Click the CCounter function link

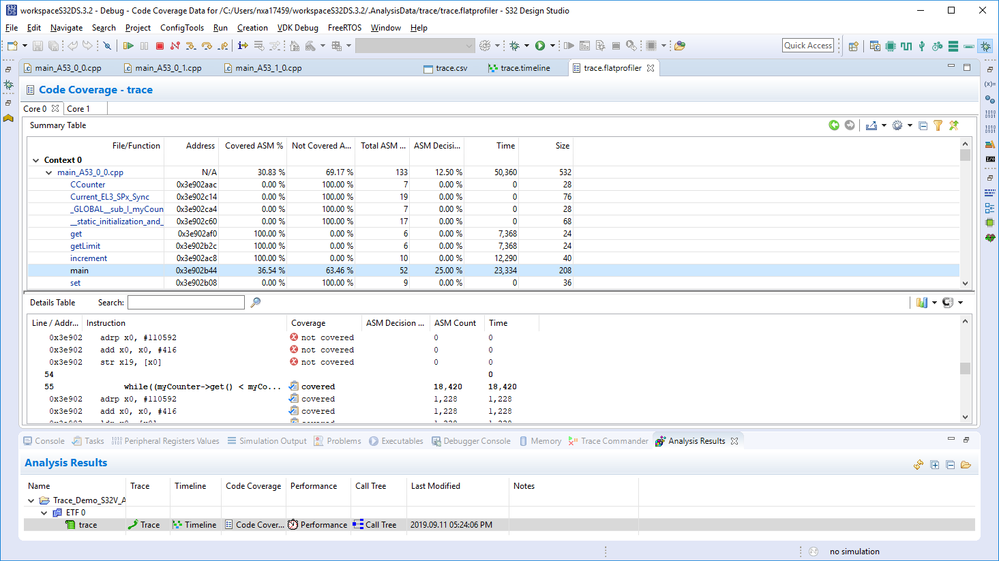pos(87,185)
